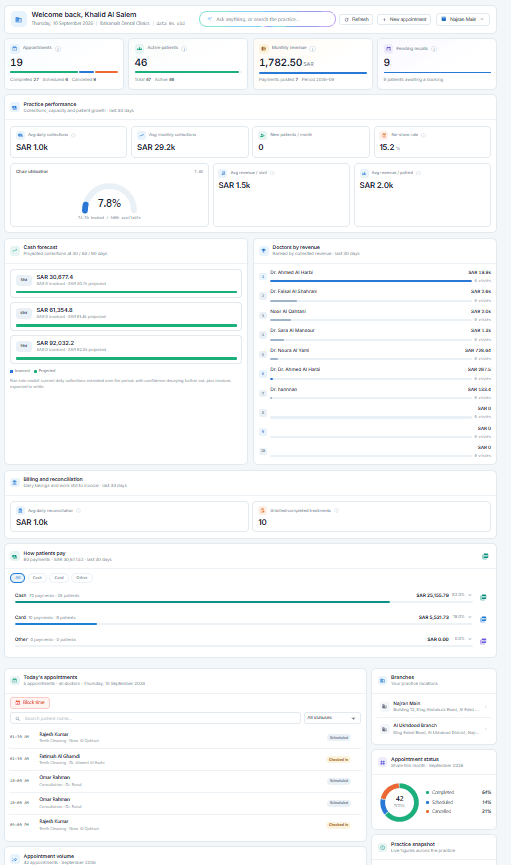
Task: Click the SAR 61,354.8 forecast value
Action: [54, 310]
